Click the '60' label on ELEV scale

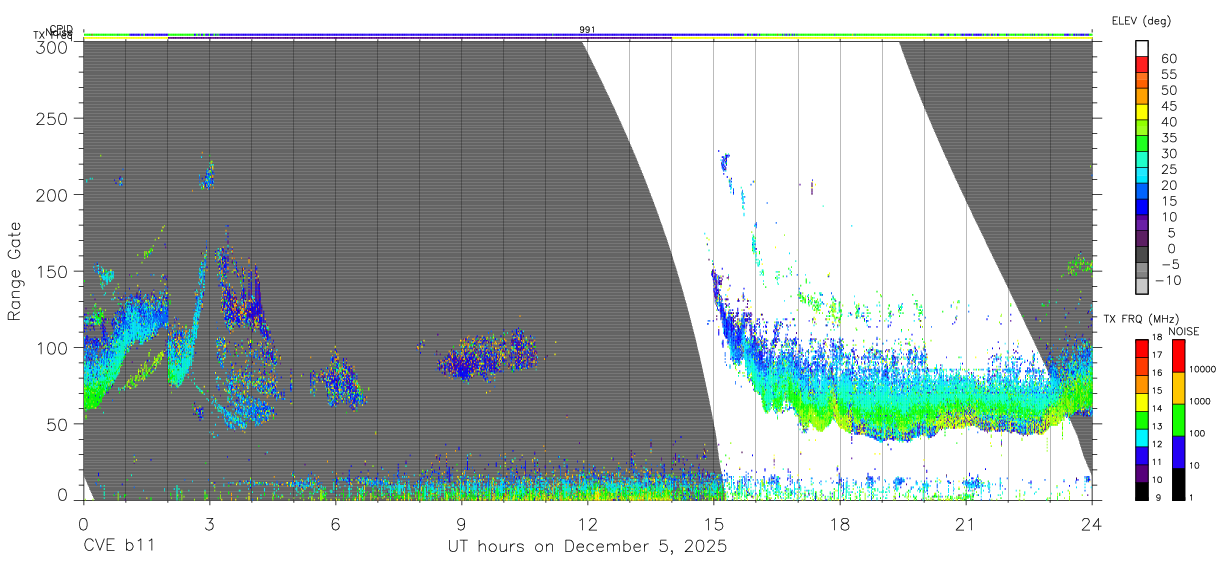(x=1169, y=59)
